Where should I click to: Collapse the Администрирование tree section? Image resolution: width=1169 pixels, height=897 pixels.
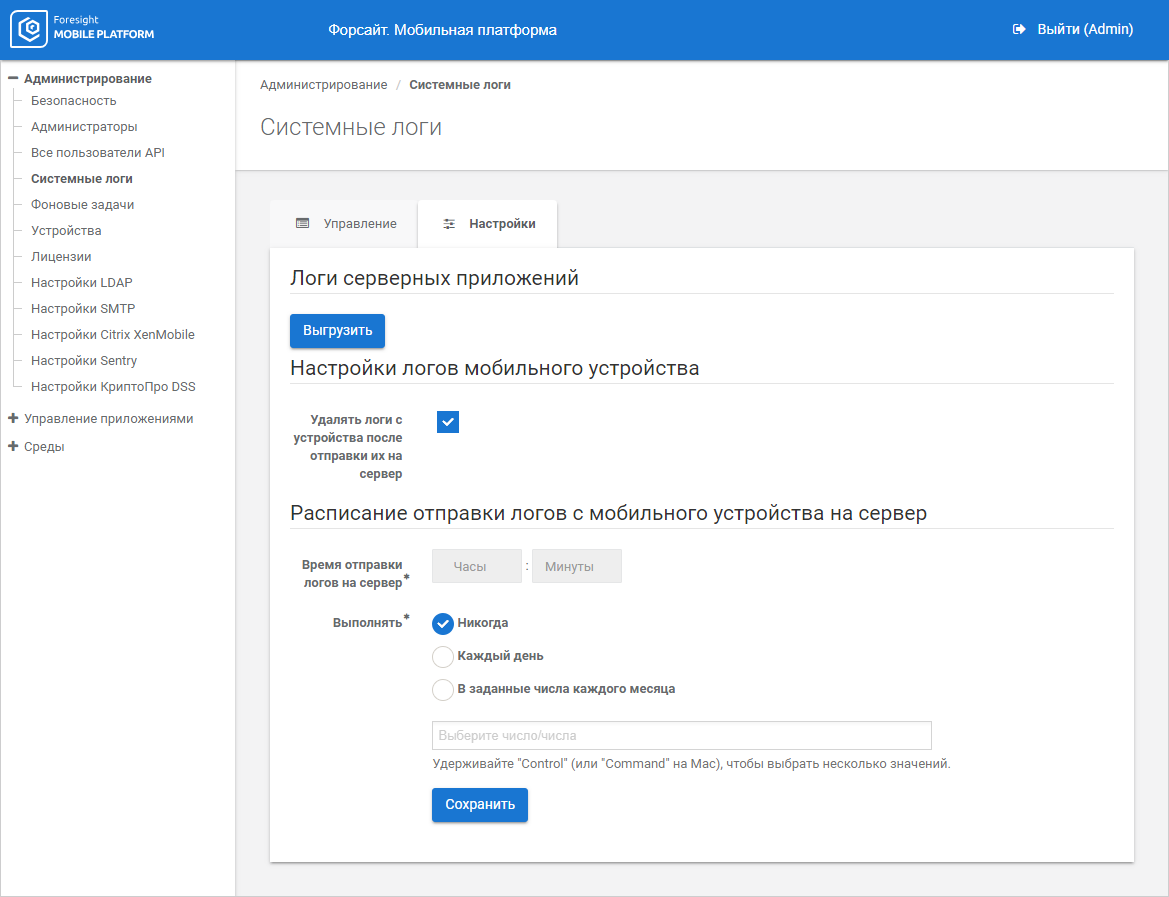13,78
